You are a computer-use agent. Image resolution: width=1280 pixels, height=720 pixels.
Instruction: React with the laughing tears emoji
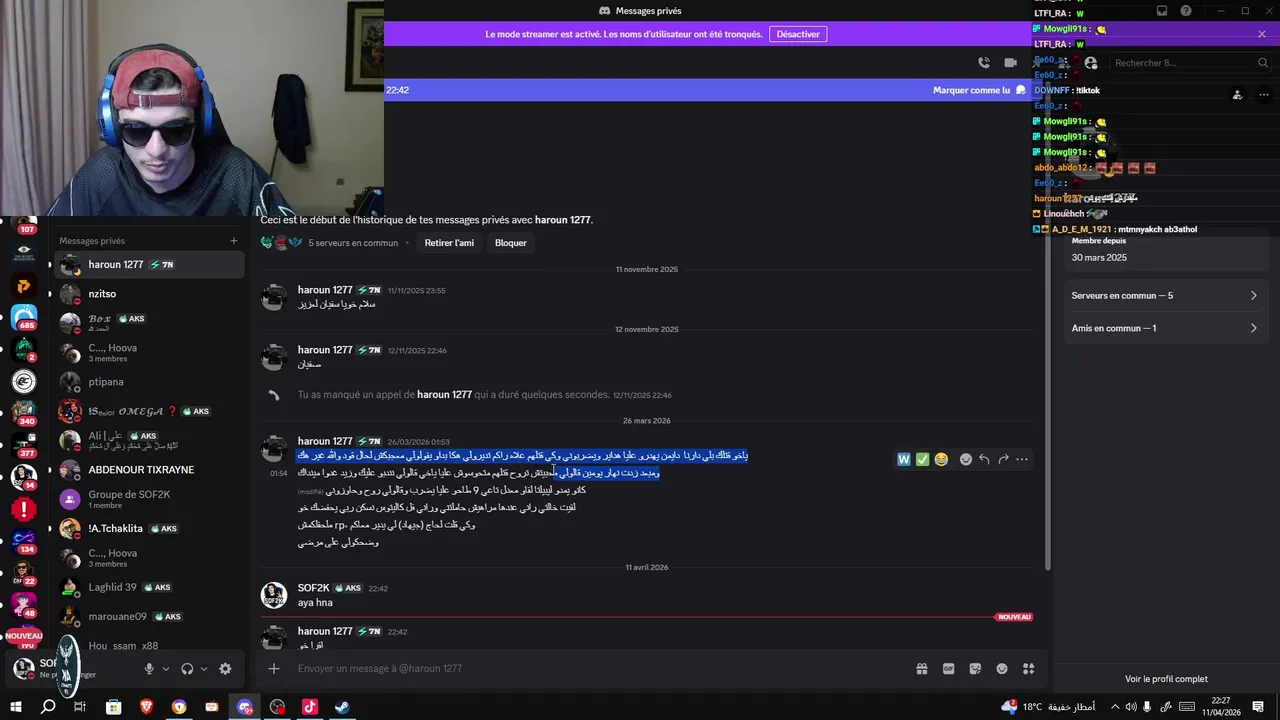click(941, 459)
